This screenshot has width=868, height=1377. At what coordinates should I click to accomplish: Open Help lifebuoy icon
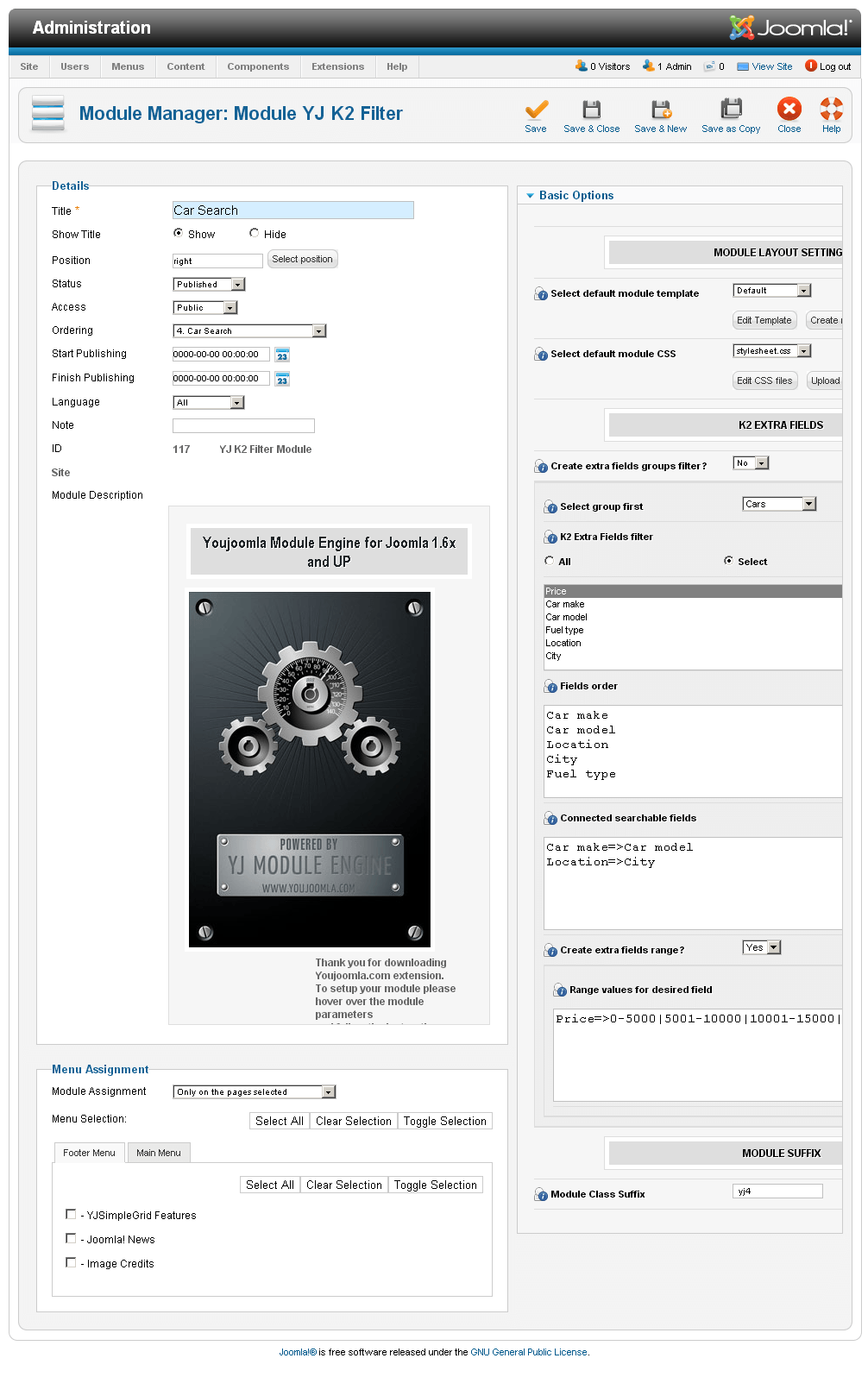(831, 109)
